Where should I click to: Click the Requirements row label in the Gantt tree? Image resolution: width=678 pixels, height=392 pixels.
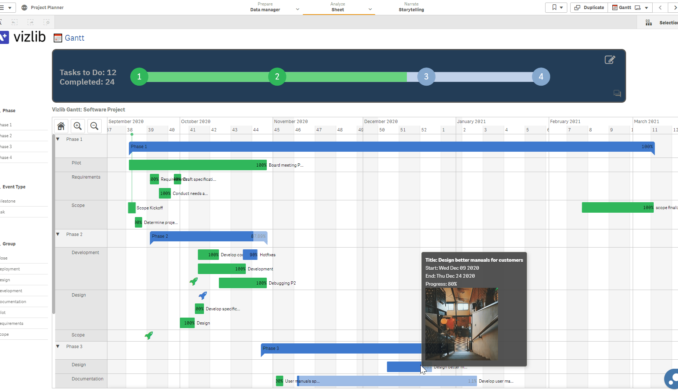click(86, 177)
